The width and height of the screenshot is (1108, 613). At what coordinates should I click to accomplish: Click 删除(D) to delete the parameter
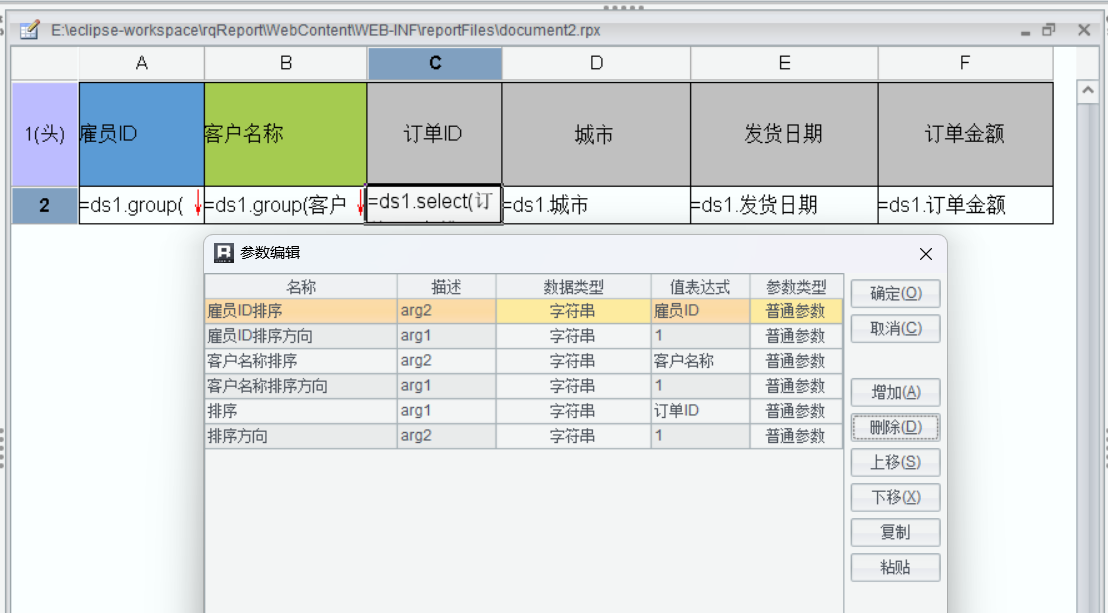(x=895, y=428)
